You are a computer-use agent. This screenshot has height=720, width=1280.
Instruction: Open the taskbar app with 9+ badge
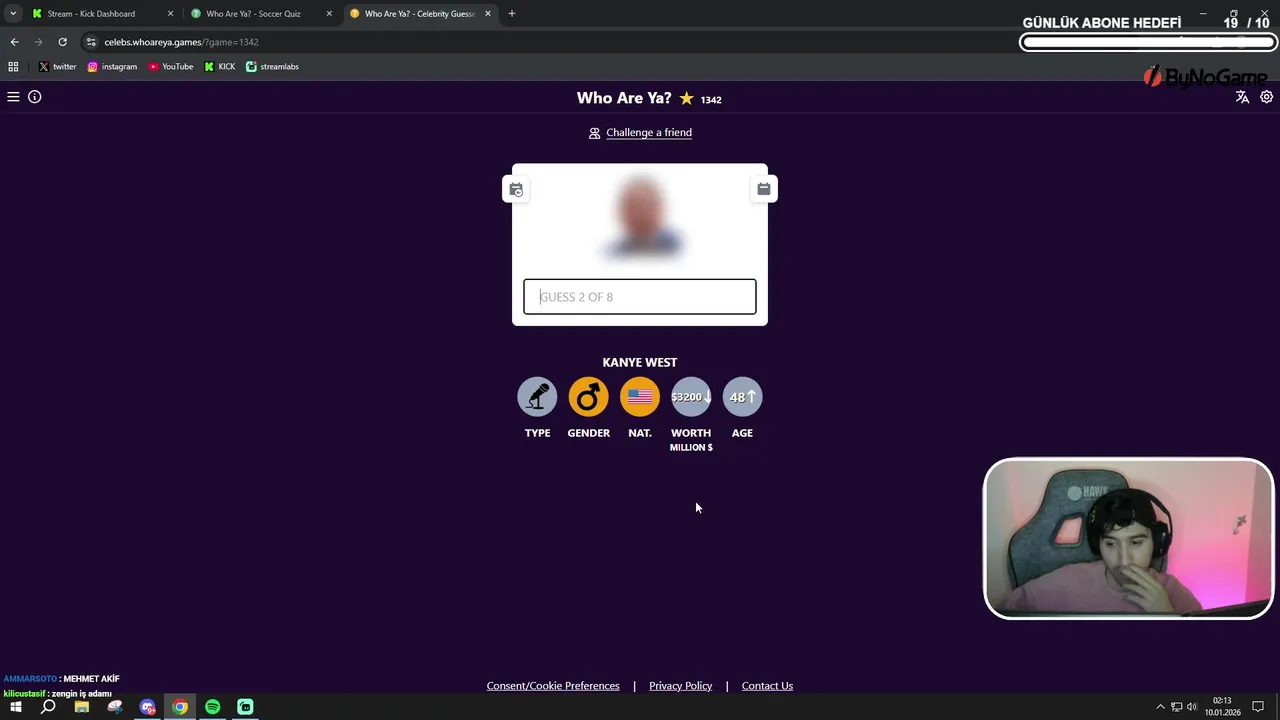[x=148, y=707]
